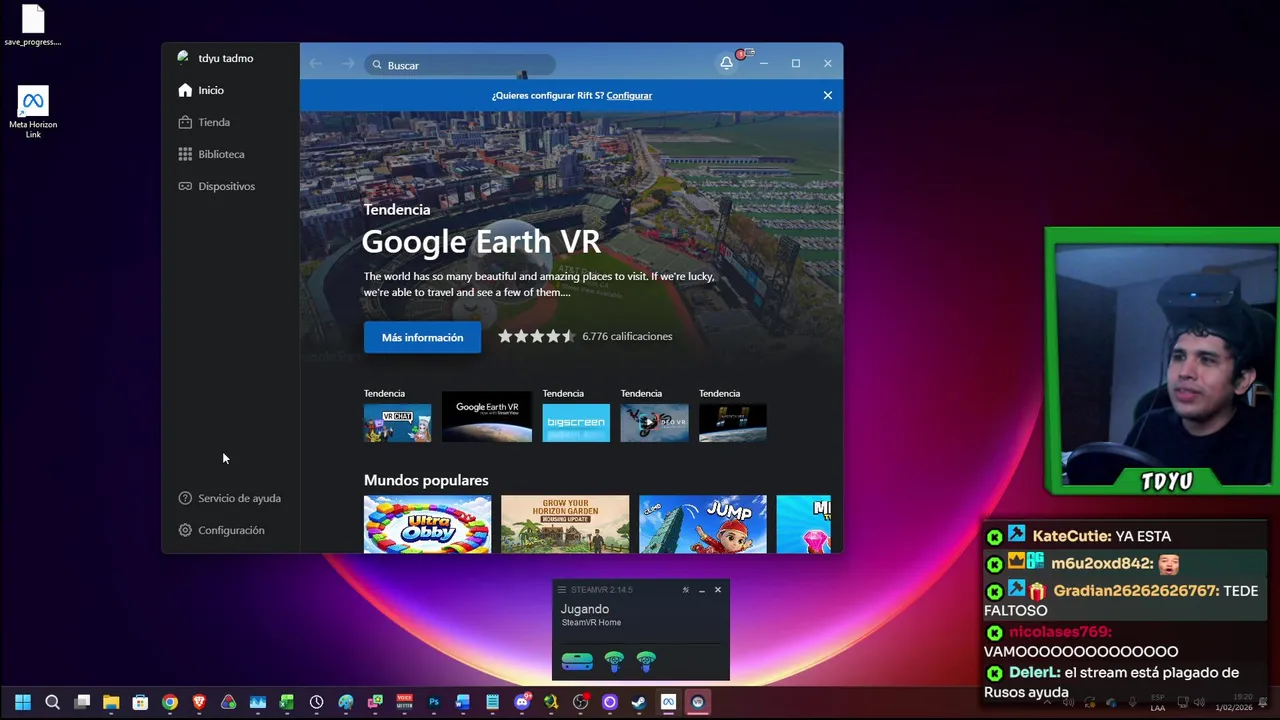
Task: Open Notepad from the taskbar
Action: [492, 702]
